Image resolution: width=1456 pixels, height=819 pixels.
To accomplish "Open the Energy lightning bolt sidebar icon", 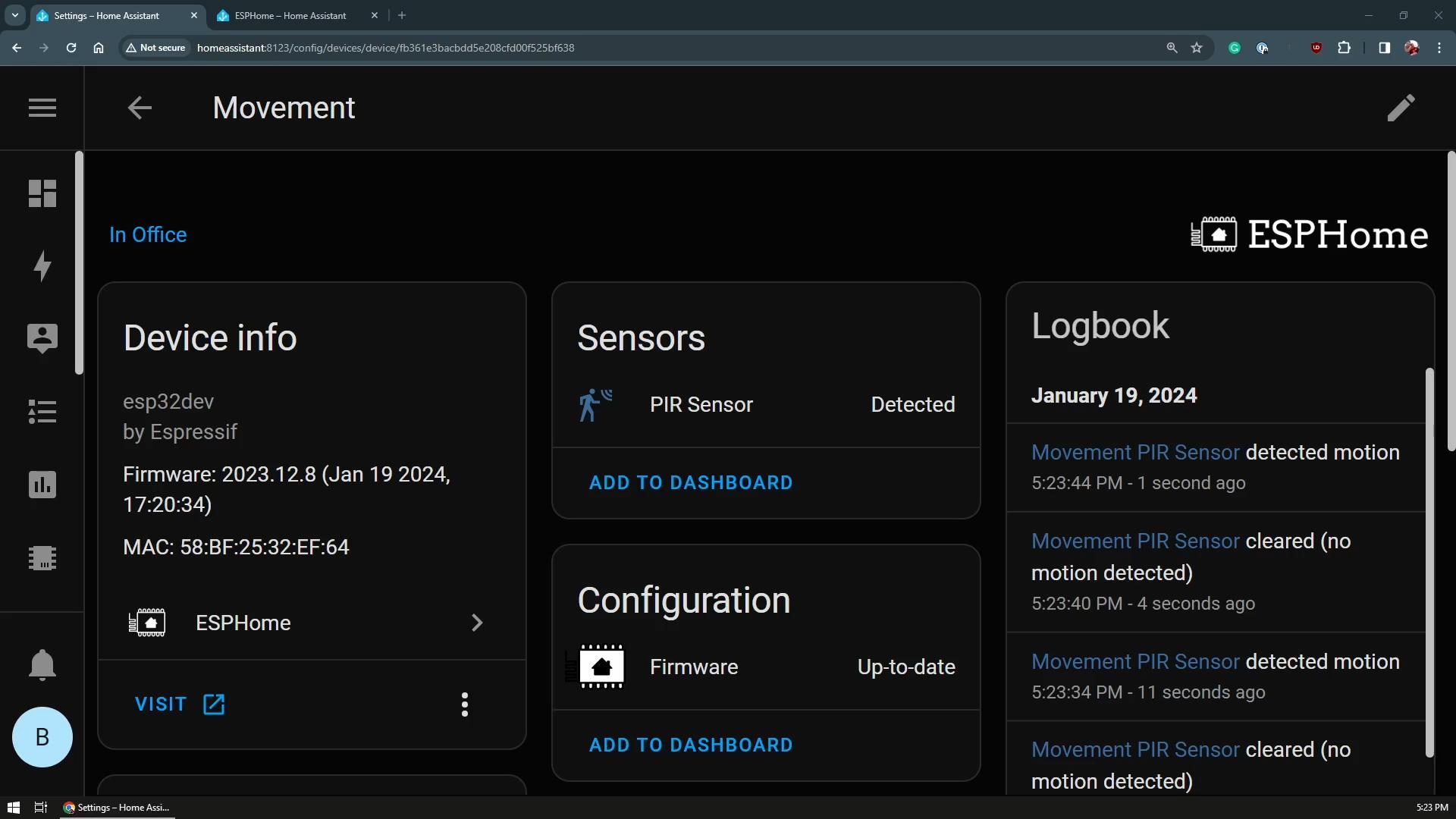I will [42, 266].
